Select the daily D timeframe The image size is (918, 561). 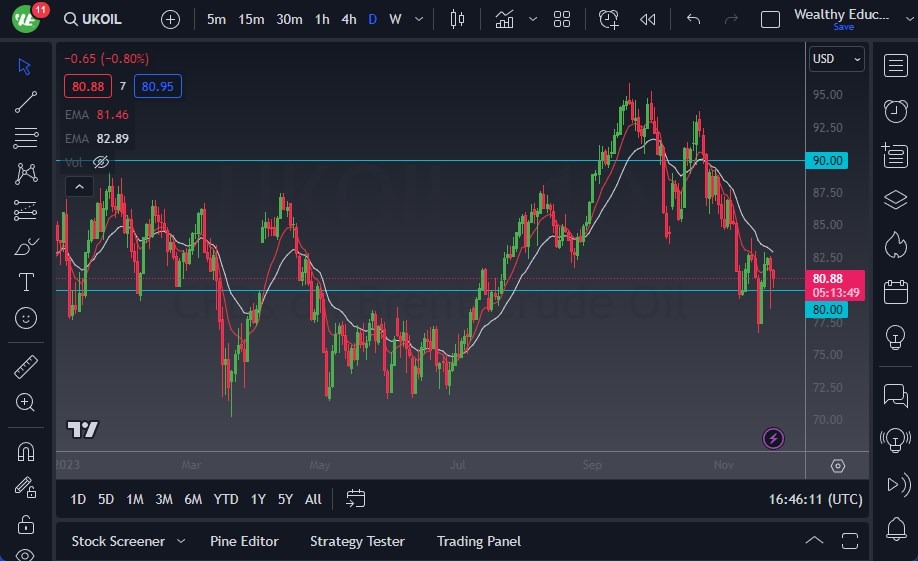coord(372,19)
